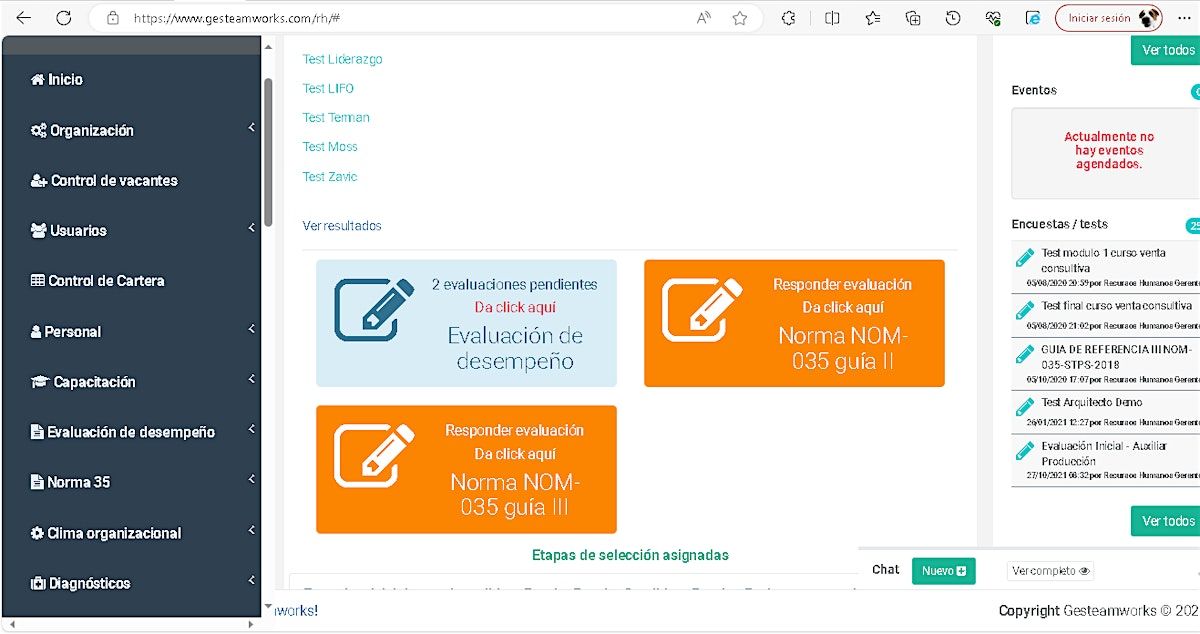Click pencil icon beside Test final curso venta consultiva
This screenshot has height=634, width=1200.
point(1024,311)
